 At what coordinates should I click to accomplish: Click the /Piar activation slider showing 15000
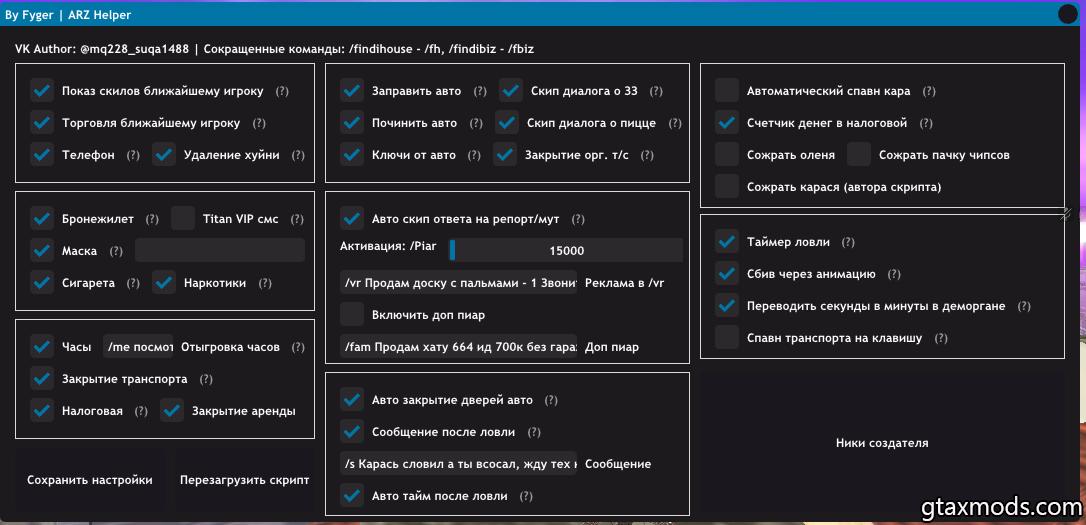[x=566, y=251]
